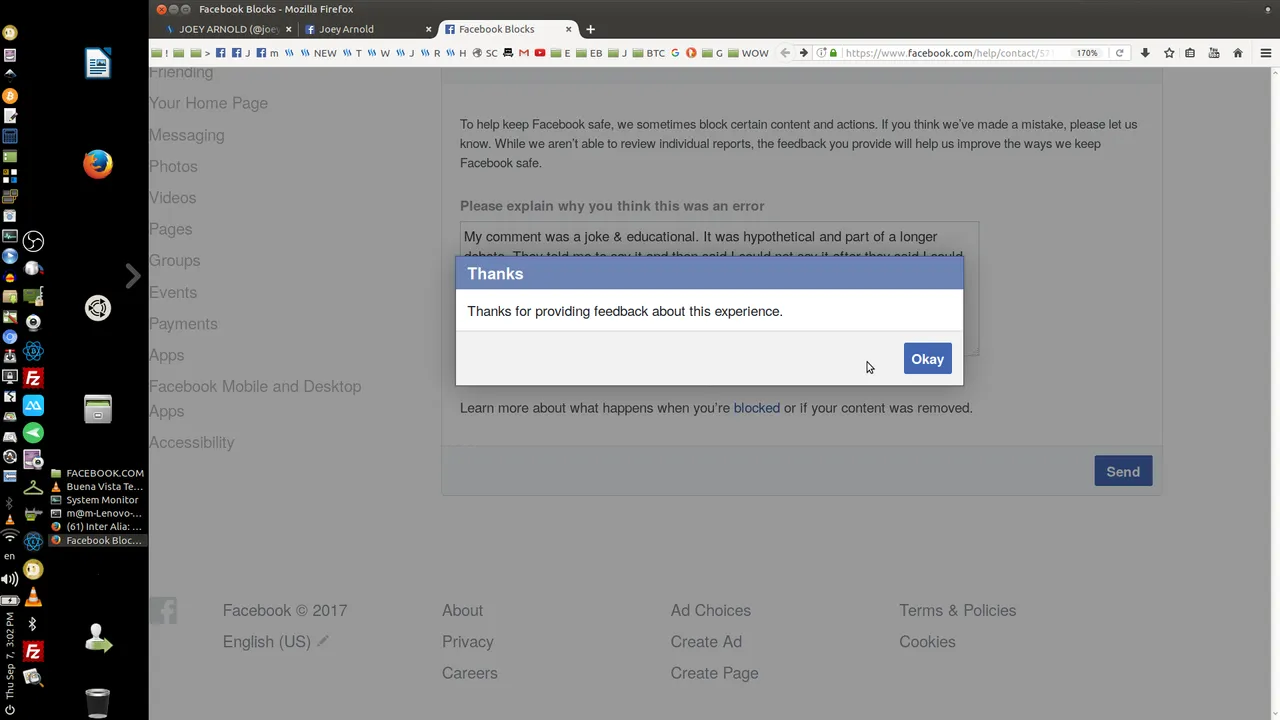This screenshot has height=720, width=1280.
Task: Close the Joey Arnold tab
Action: tap(429, 29)
